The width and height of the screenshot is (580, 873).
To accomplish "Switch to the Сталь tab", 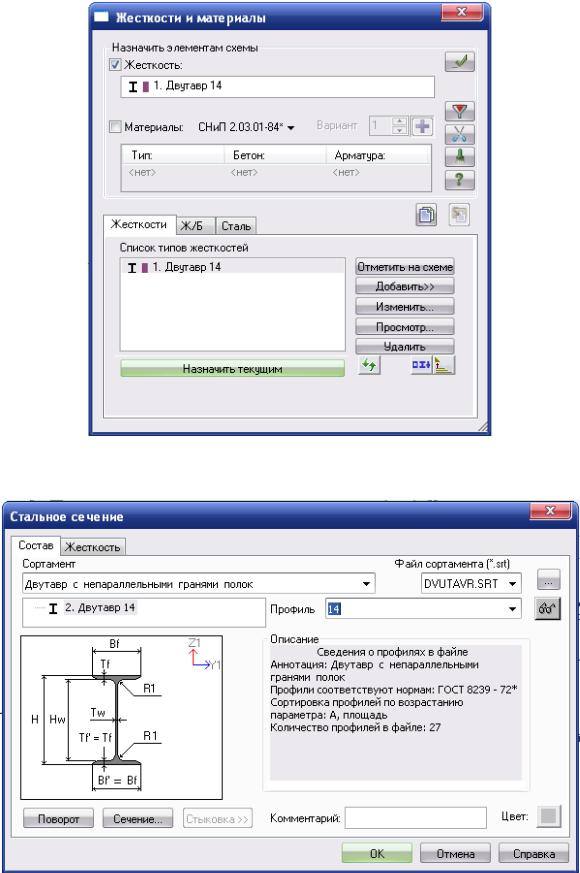I will pyautogui.click(x=236, y=225).
